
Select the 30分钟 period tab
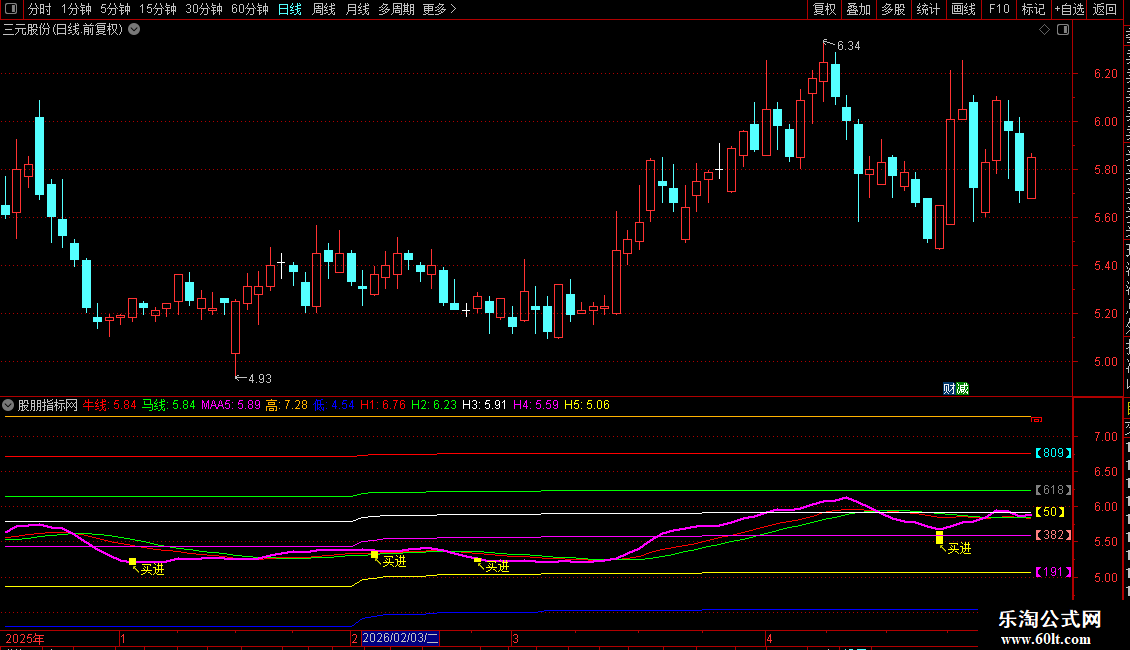point(204,9)
